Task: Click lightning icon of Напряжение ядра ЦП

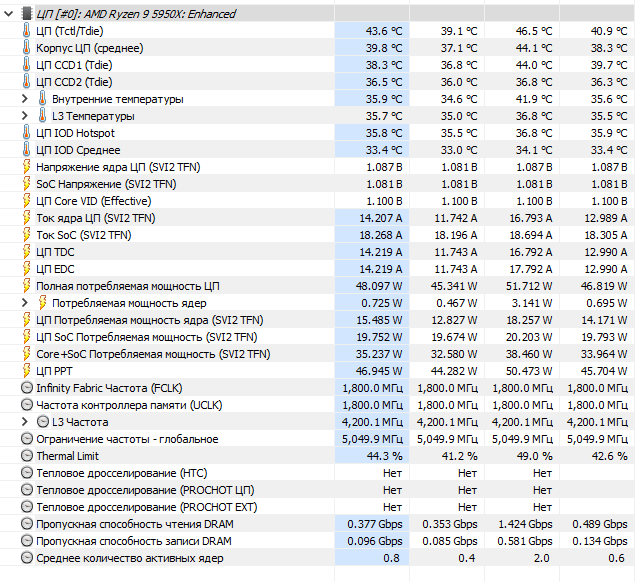Action: [x=26, y=167]
